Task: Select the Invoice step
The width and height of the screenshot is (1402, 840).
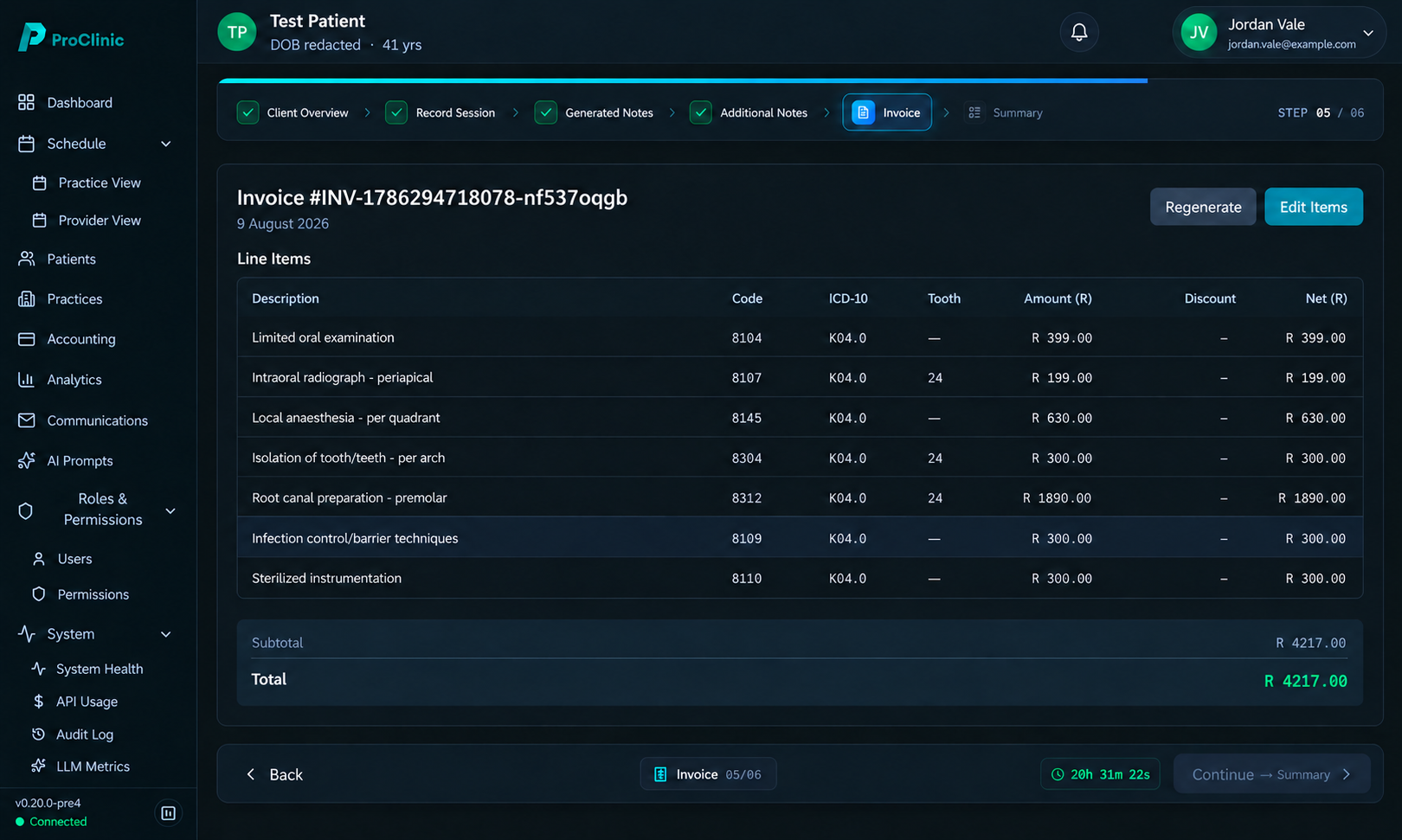Action: (887, 112)
